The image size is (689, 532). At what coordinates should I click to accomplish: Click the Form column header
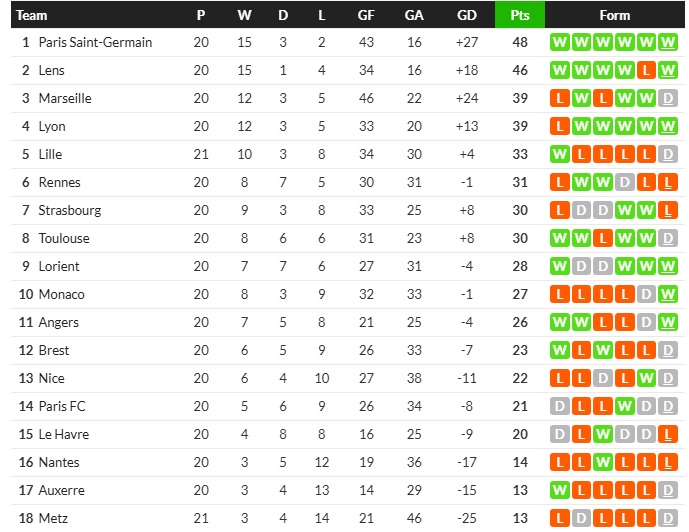(615, 15)
